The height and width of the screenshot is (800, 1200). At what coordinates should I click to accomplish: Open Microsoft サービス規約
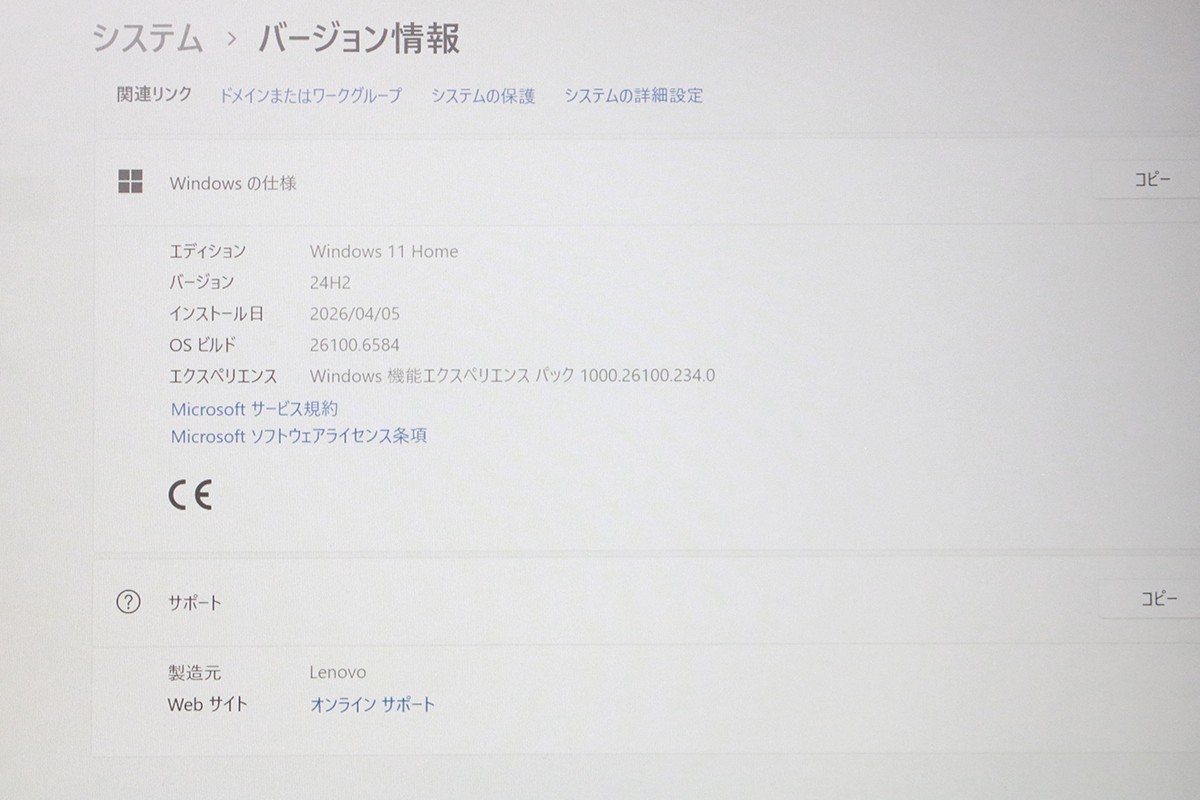(x=253, y=408)
